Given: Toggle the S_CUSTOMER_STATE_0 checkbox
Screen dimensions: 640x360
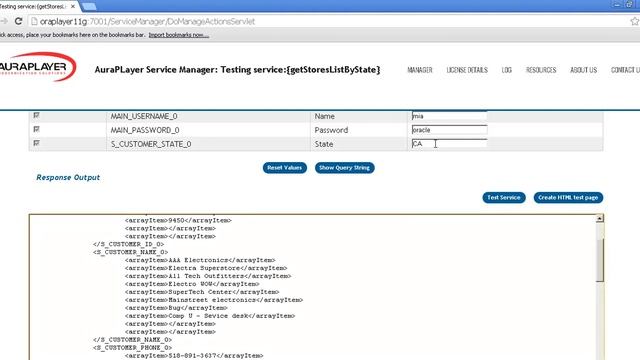Looking at the screenshot, I should coord(36,143).
